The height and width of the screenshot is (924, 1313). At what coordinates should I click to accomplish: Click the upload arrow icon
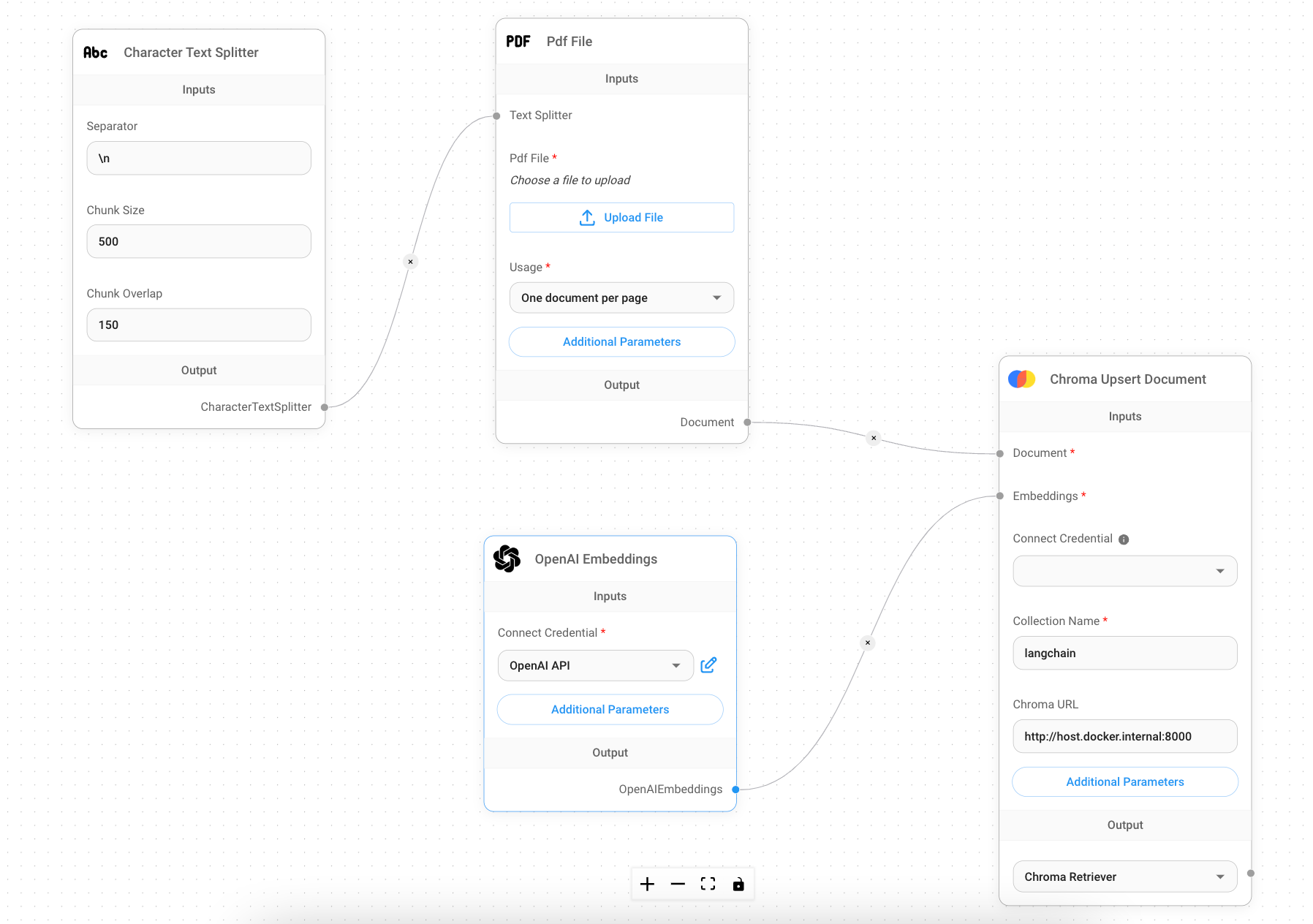click(587, 218)
